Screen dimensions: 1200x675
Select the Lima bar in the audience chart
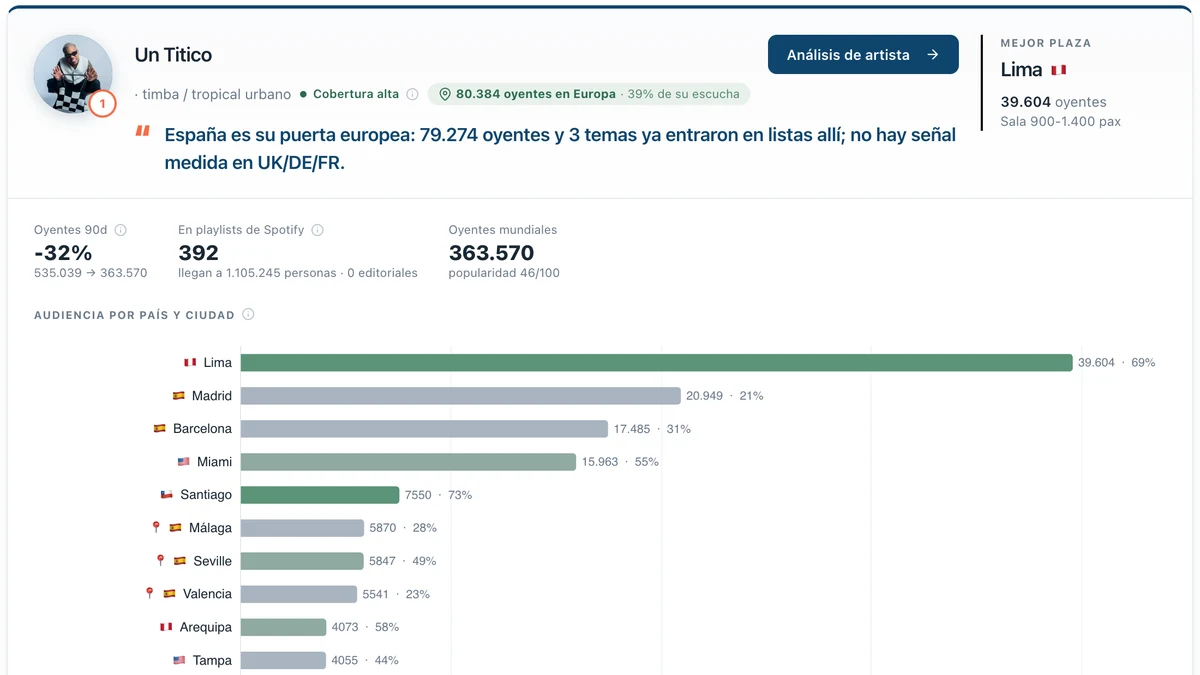(x=656, y=363)
